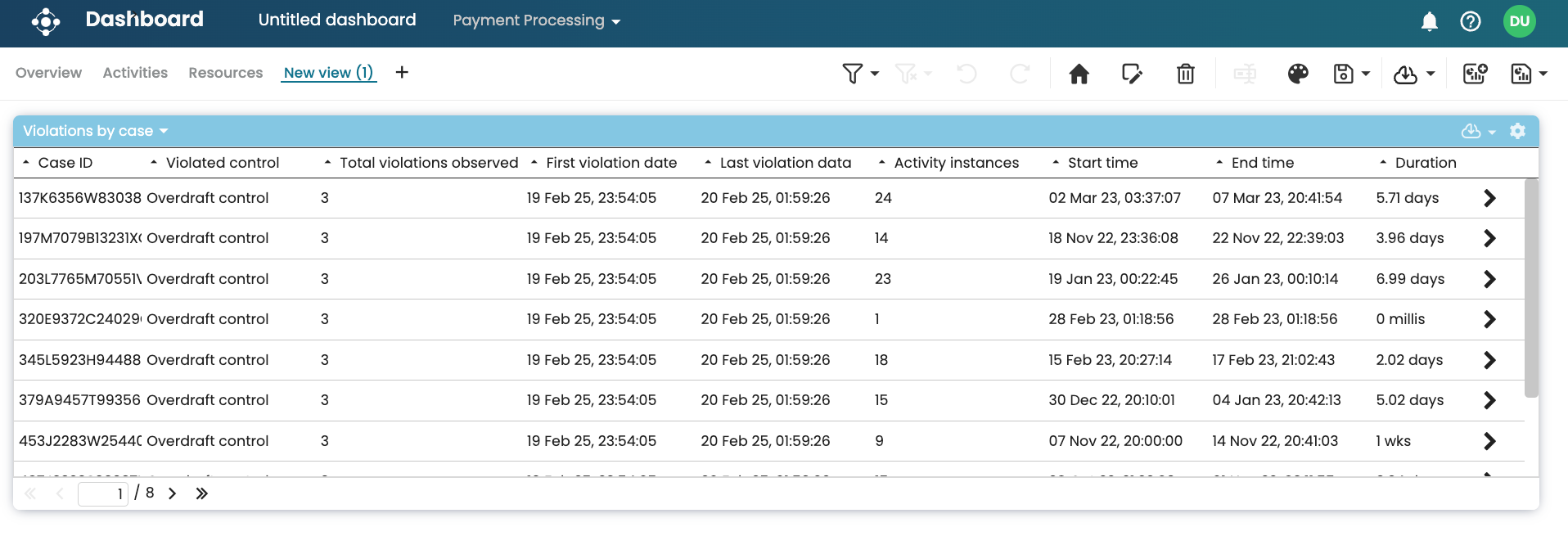
Task: Expand the Violations by case dropdown
Action: pos(96,131)
